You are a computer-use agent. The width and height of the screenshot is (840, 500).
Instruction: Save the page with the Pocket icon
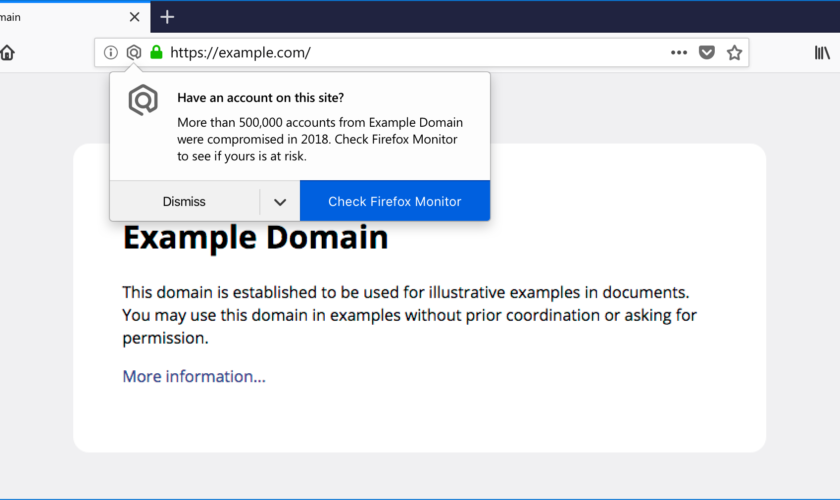point(707,53)
